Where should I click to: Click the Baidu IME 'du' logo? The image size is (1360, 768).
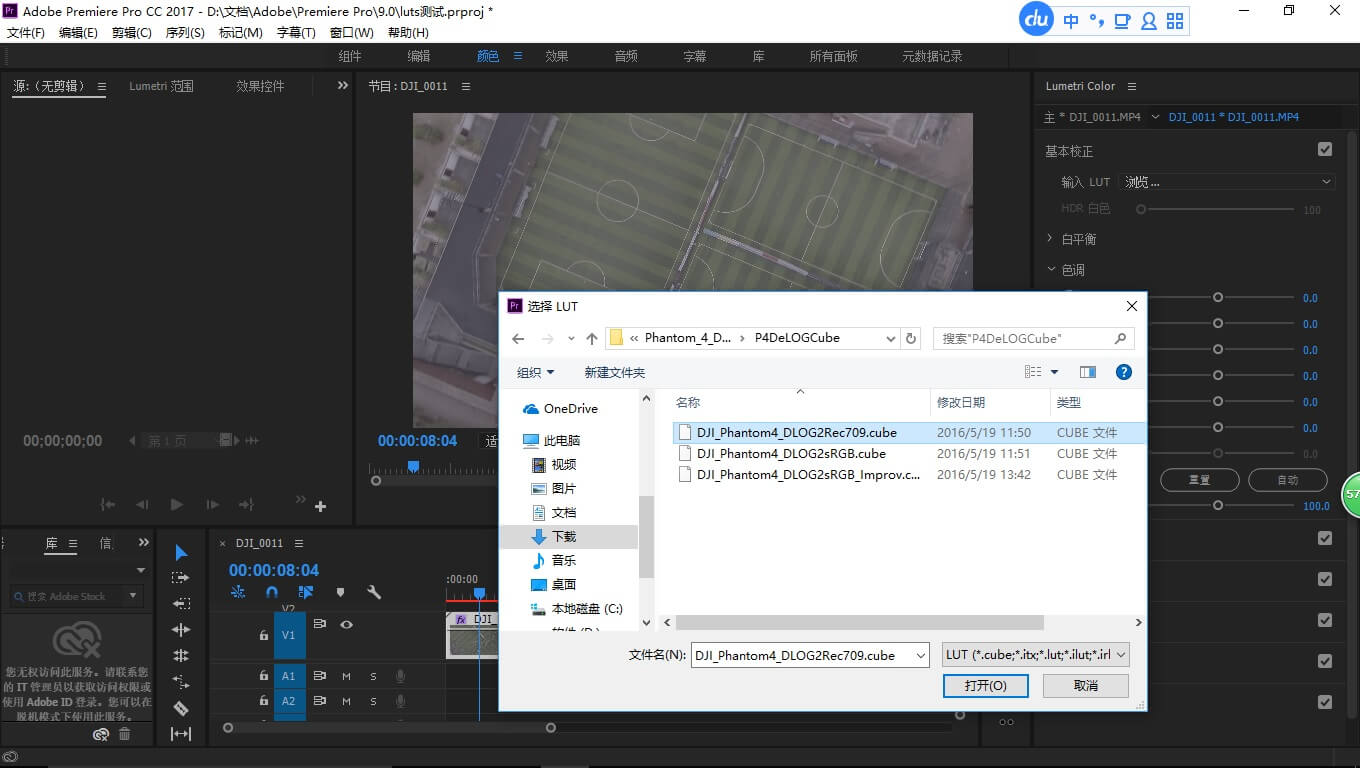coord(1037,20)
